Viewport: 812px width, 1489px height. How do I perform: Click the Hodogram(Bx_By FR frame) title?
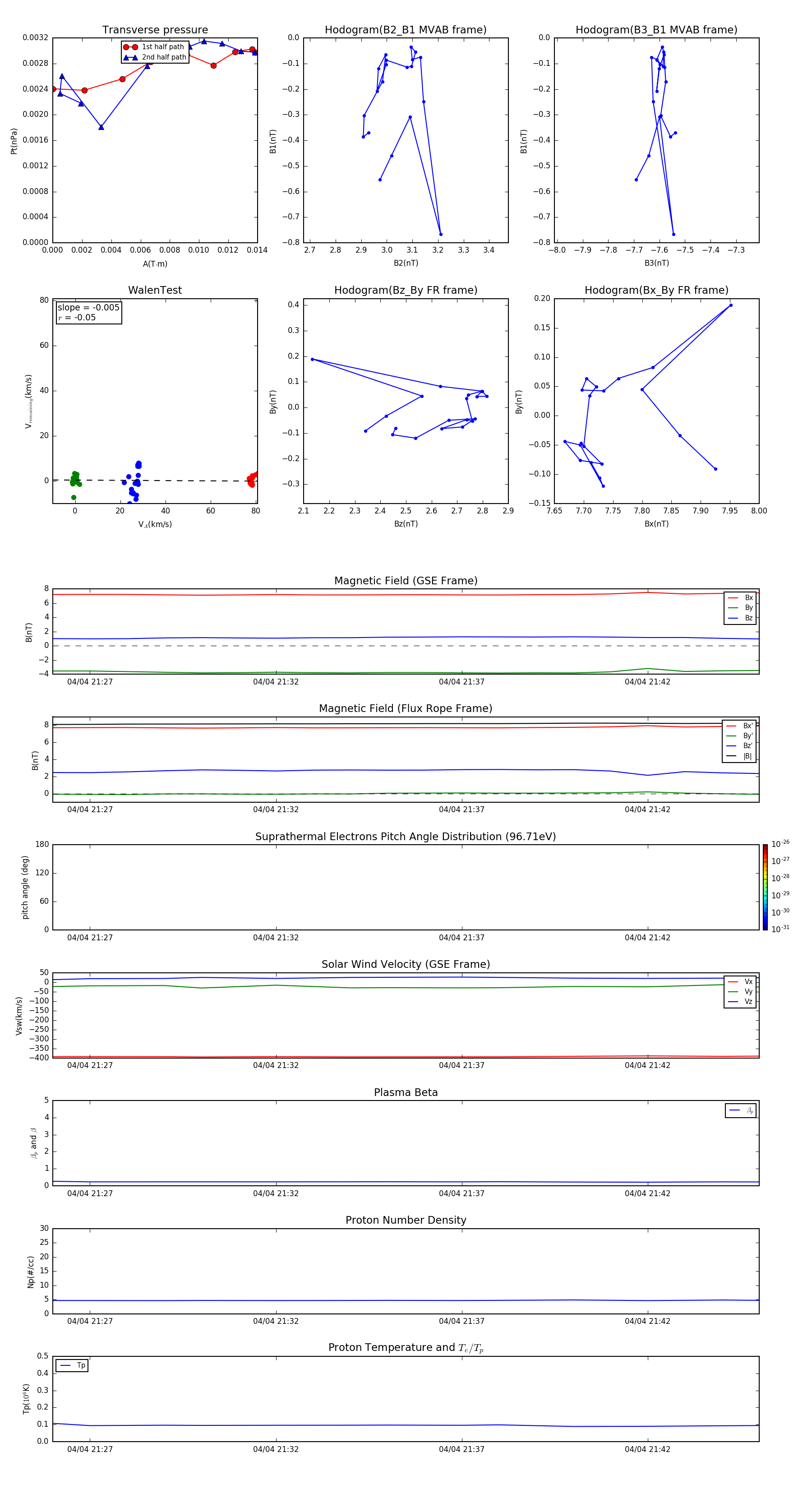[656, 290]
